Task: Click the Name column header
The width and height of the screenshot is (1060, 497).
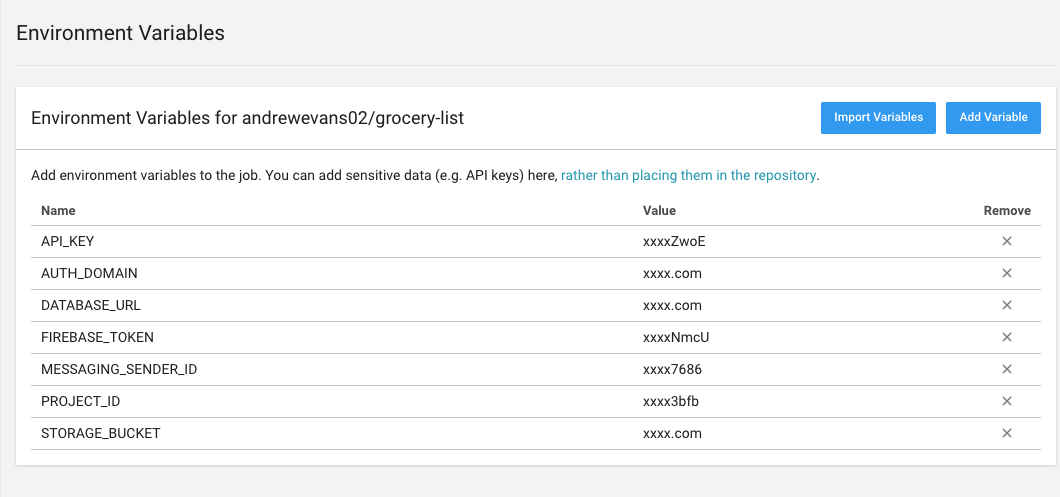Action: [58, 211]
